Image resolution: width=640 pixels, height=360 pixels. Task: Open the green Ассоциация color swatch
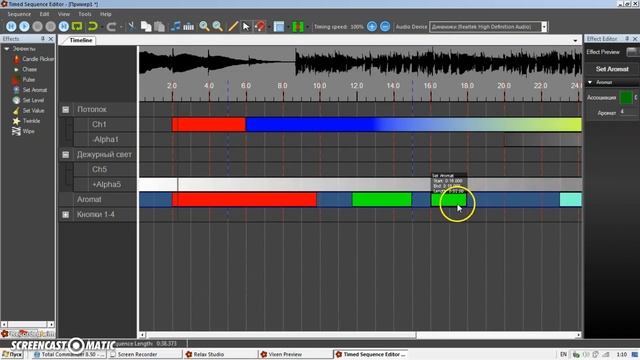tap(626, 98)
